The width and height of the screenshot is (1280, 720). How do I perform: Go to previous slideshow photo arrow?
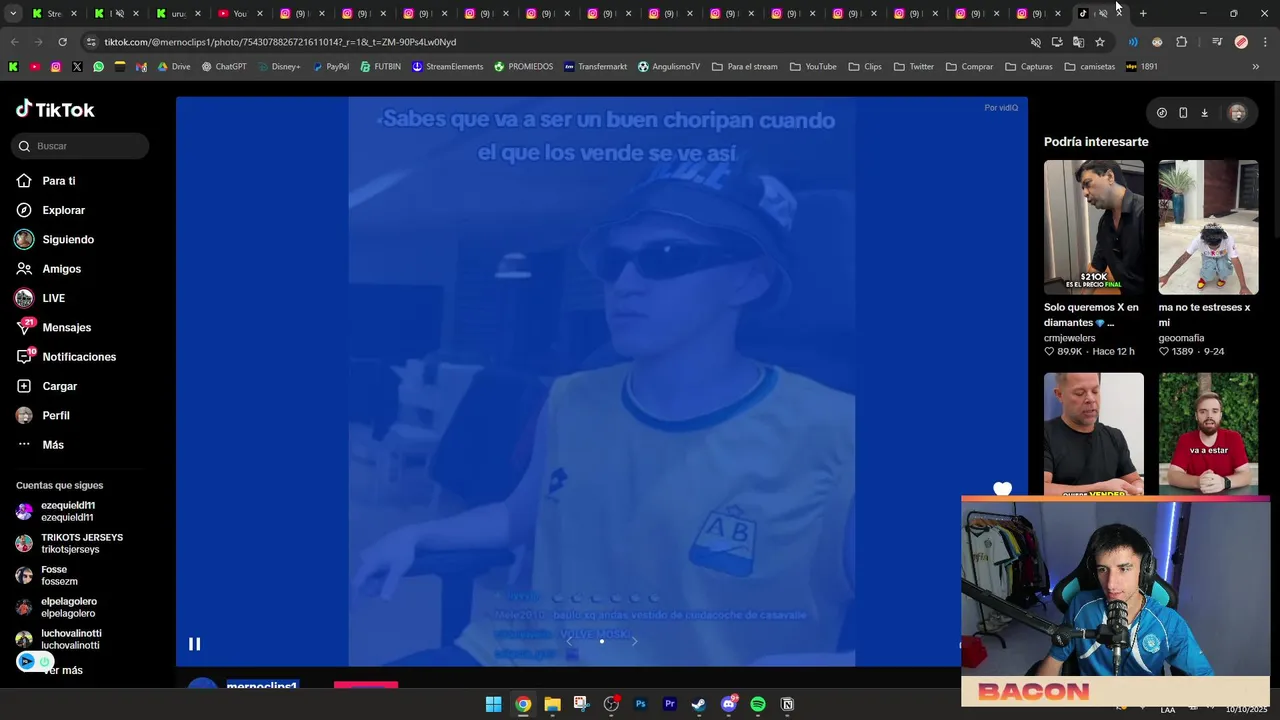(569, 641)
